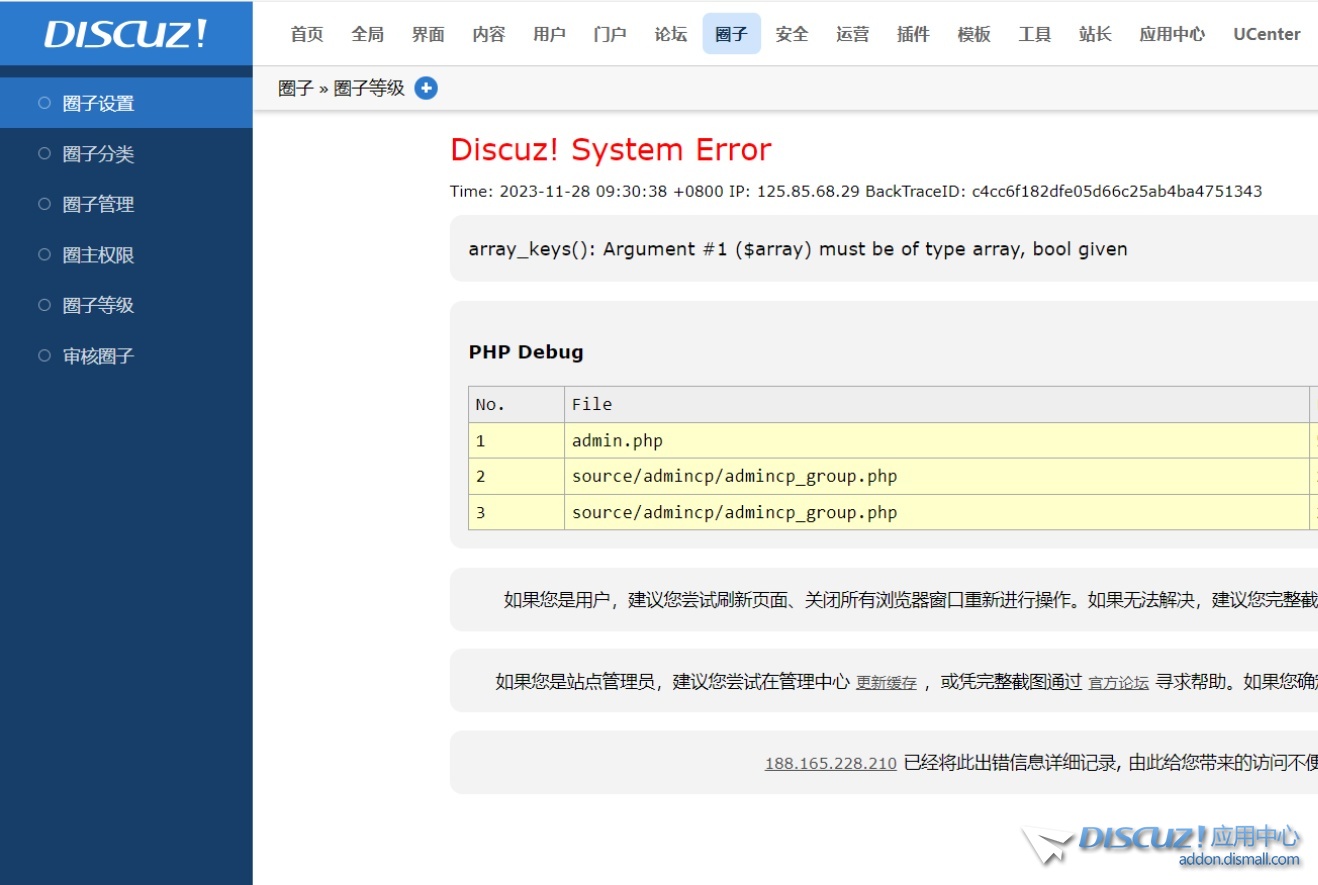The height and width of the screenshot is (885, 1318).
Task: Click the 更新缓存 link
Action: 886,683
